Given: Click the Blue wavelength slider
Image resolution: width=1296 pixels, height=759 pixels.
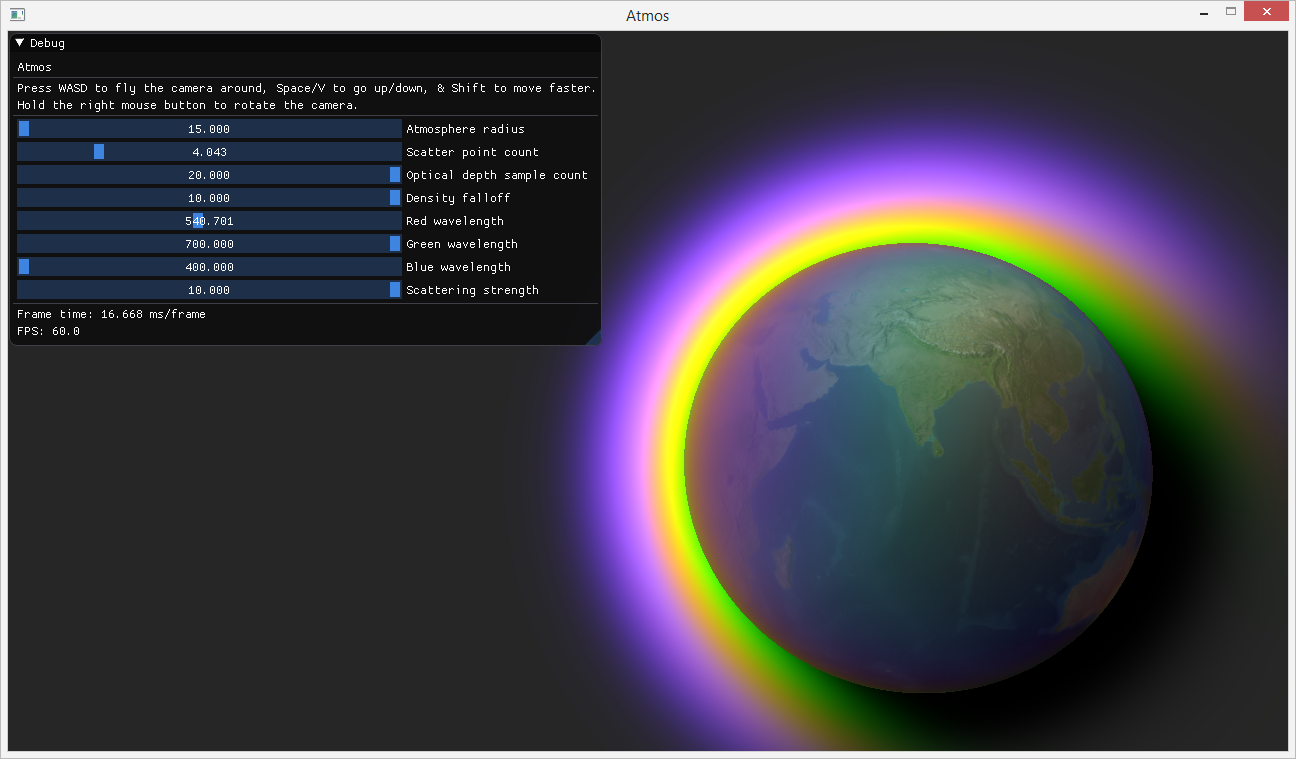Looking at the screenshot, I should tap(209, 267).
